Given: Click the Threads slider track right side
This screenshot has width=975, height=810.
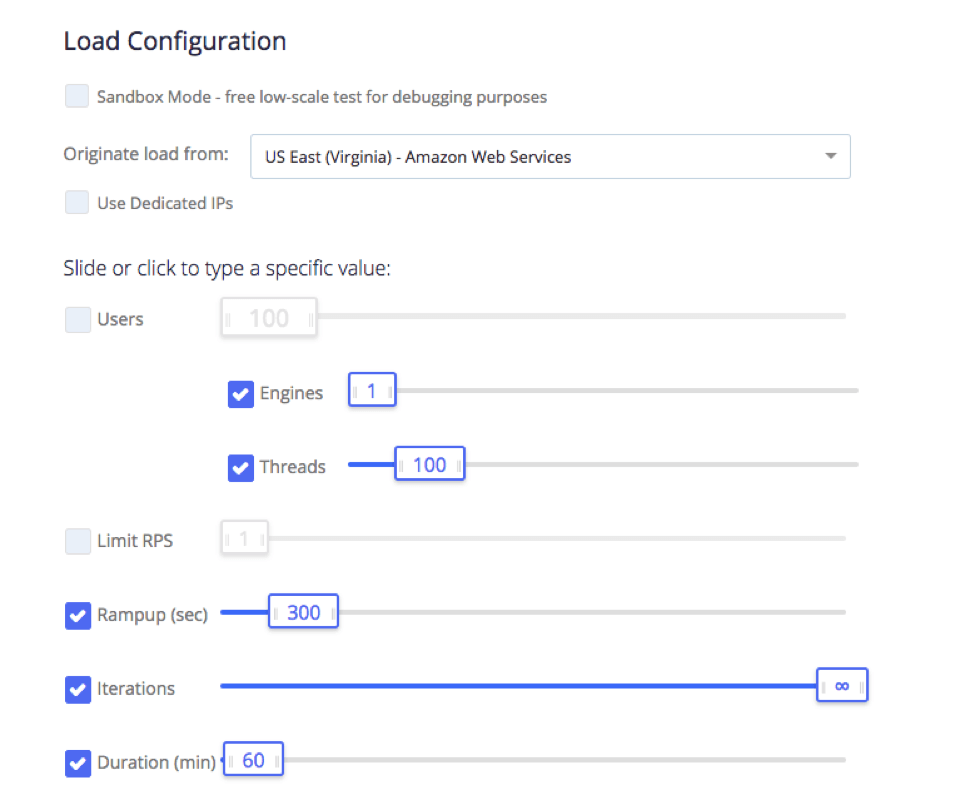Looking at the screenshot, I should [x=662, y=464].
